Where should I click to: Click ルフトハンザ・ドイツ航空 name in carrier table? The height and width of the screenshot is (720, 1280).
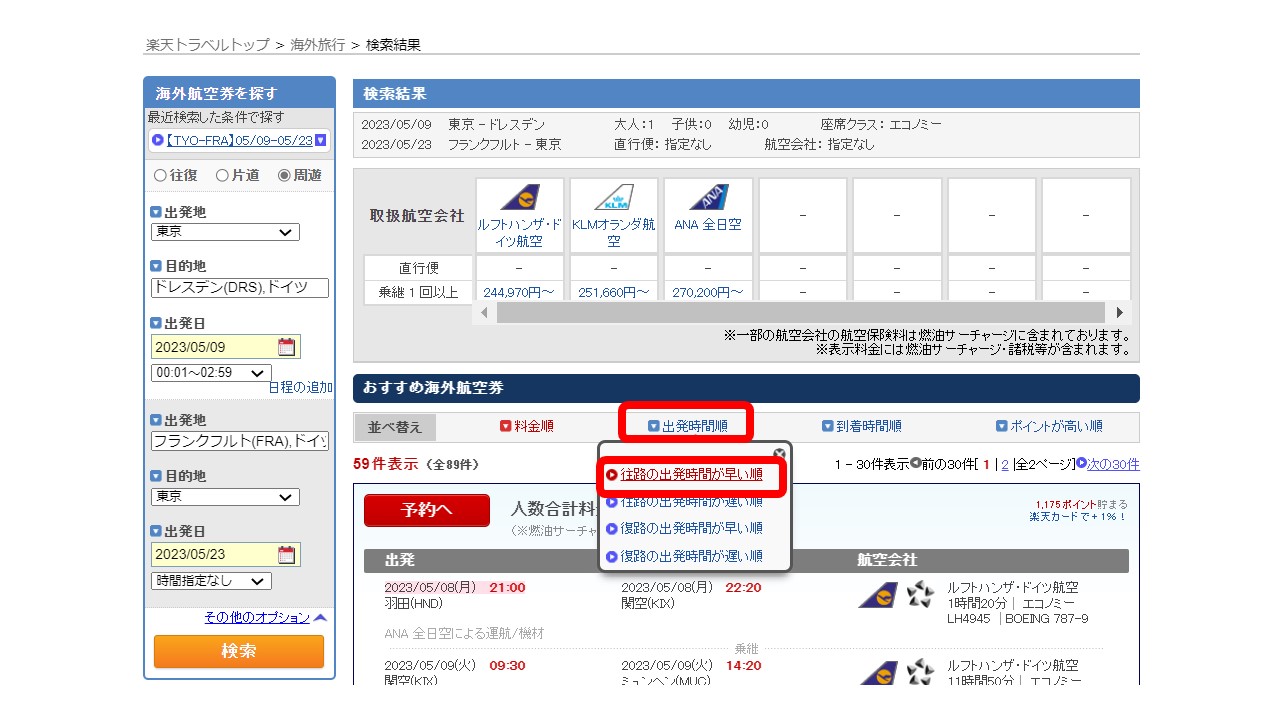(x=519, y=233)
